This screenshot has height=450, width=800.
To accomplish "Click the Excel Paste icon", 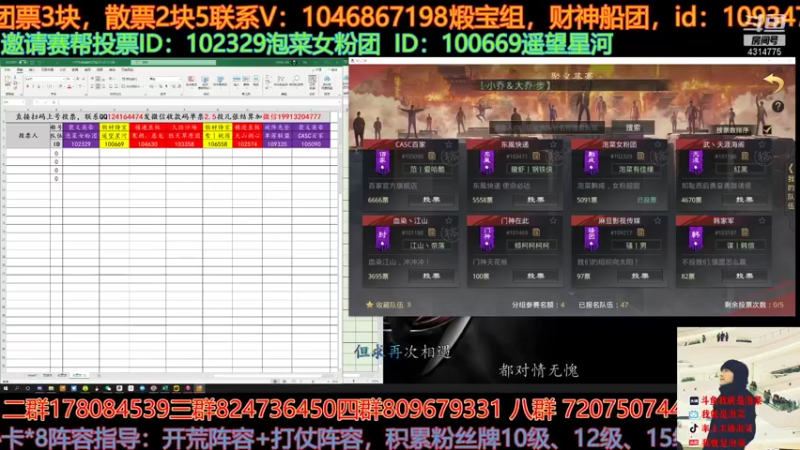I will coord(8,80).
